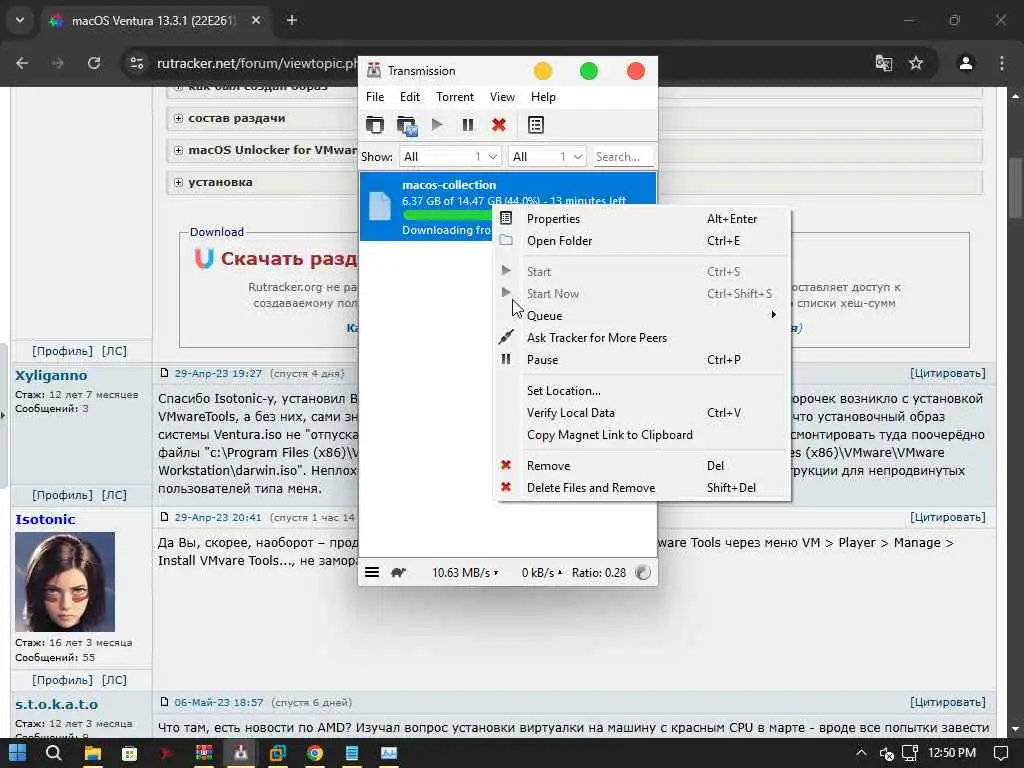
Task: Select Verify Local Data
Action: tap(641, 413)
